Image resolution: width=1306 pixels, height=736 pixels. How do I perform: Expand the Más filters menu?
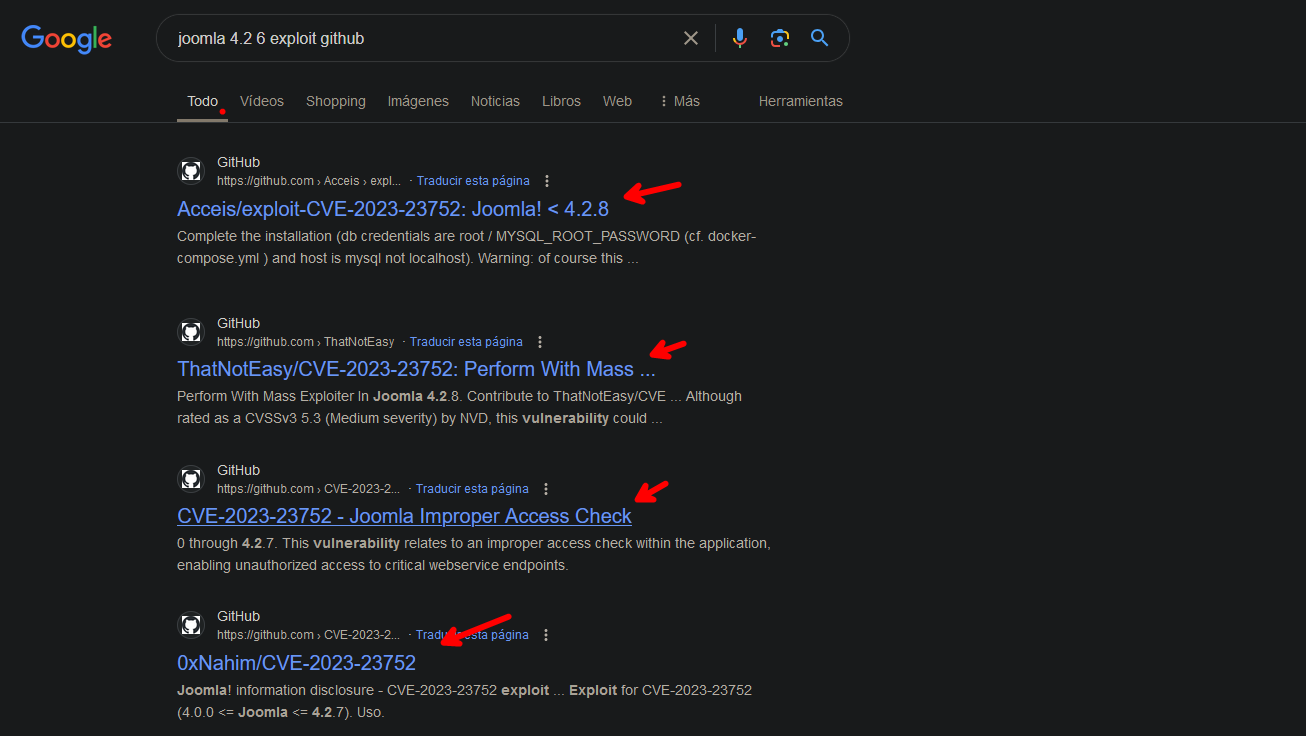679,101
